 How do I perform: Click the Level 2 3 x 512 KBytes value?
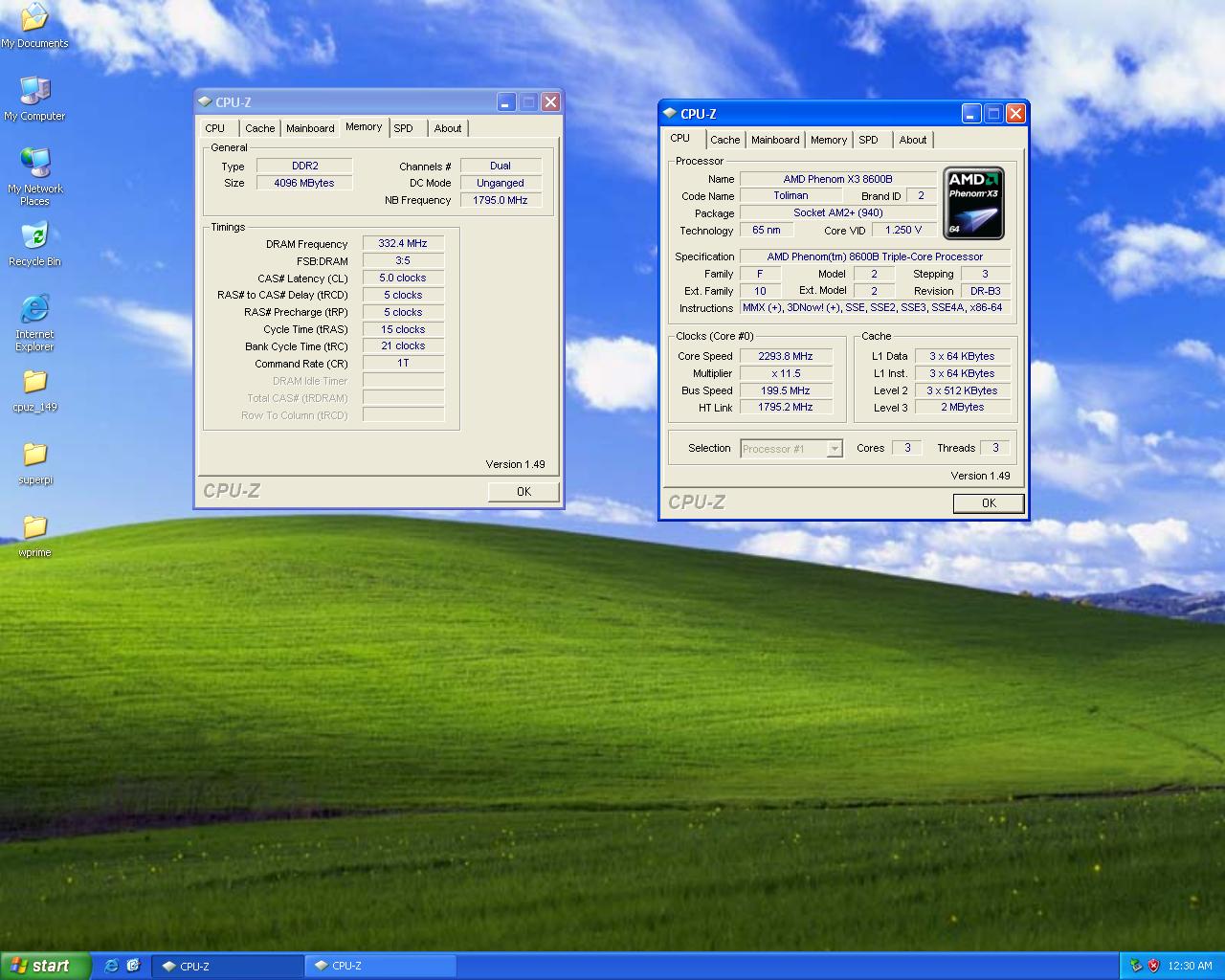[962, 390]
